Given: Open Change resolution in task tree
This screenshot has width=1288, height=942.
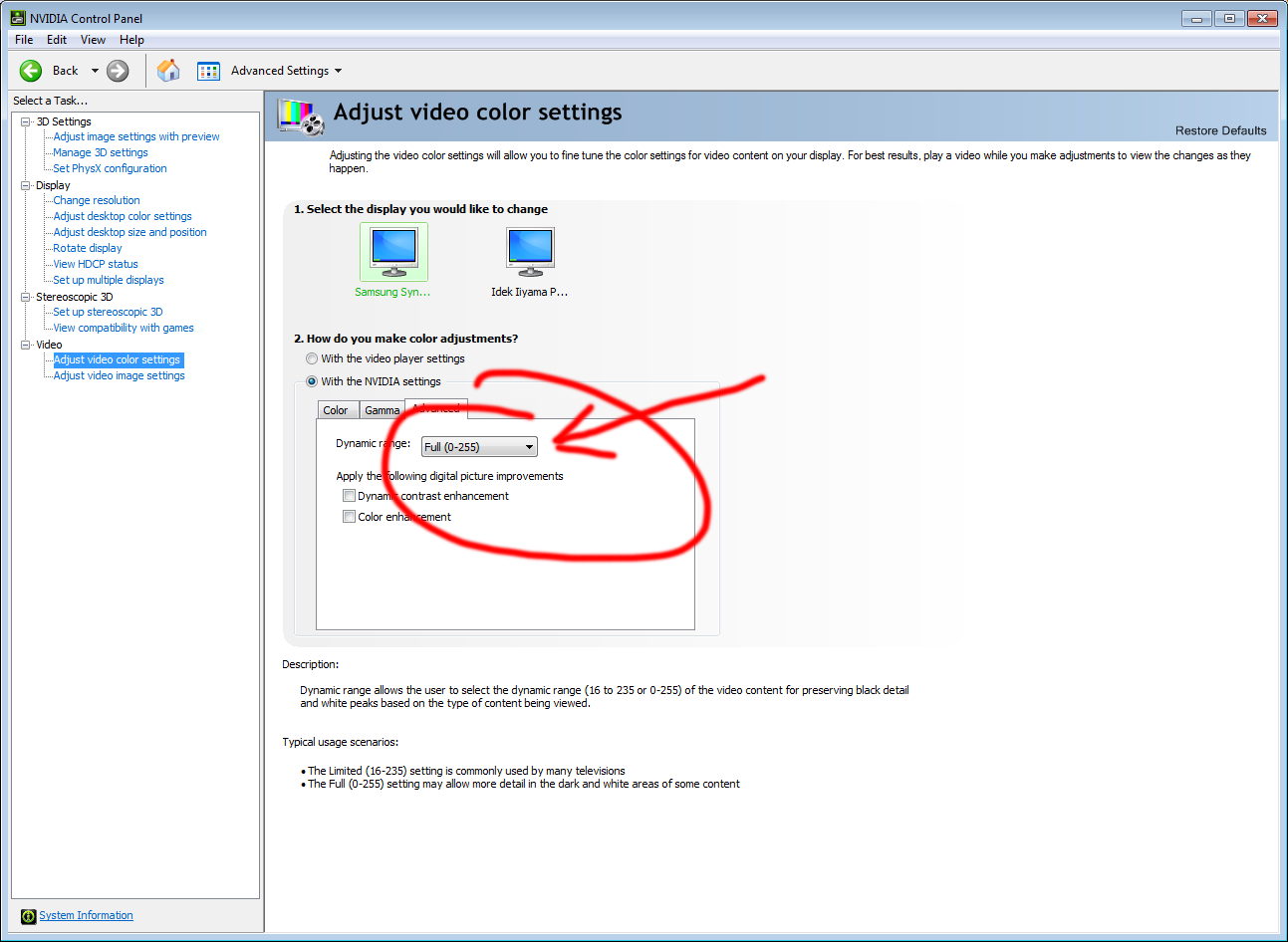Looking at the screenshot, I should click(97, 200).
